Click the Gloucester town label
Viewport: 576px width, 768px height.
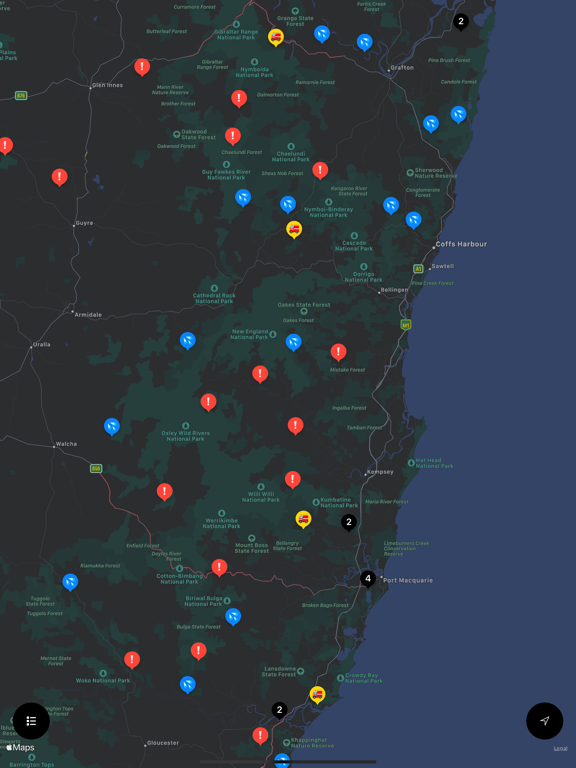pyautogui.click(x=163, y=743)
